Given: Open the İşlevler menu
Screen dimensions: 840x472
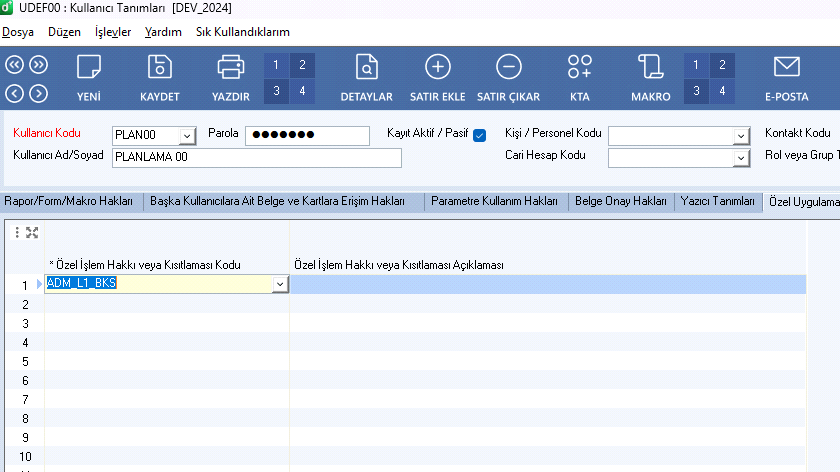Looking at the screenshot, I should click(x=112, y=32).
